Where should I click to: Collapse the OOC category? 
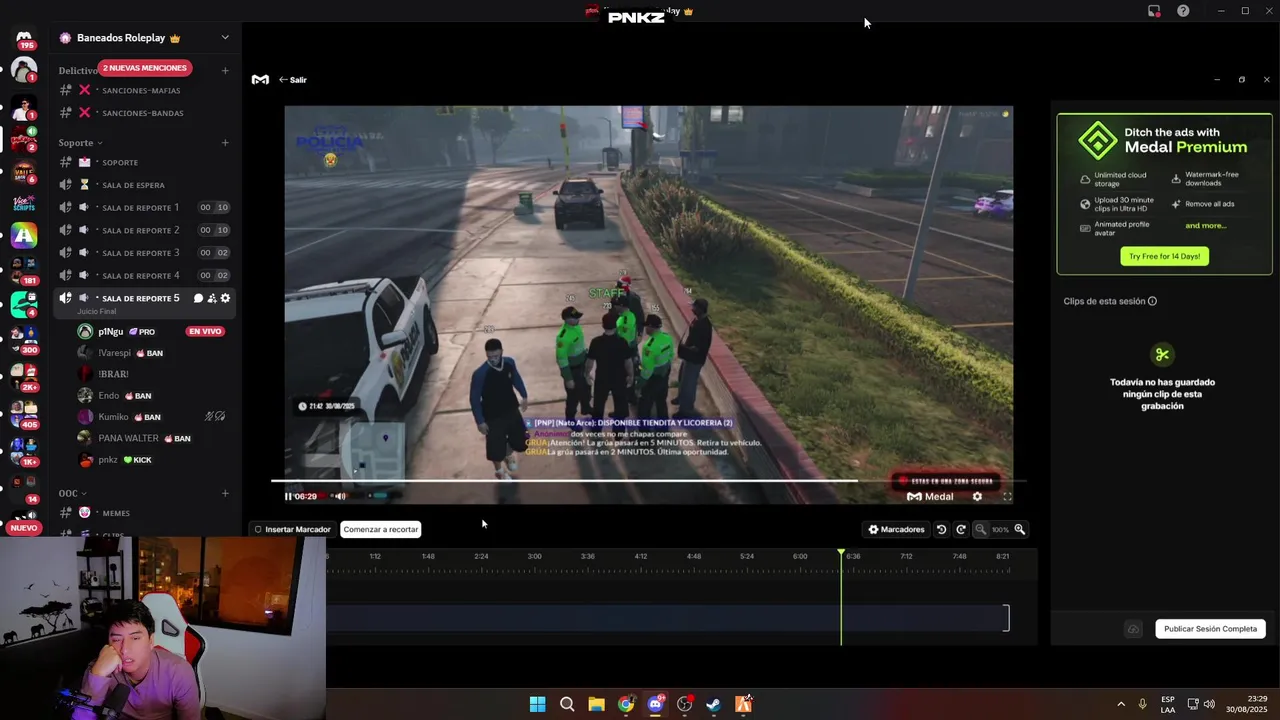click(72, 493)
